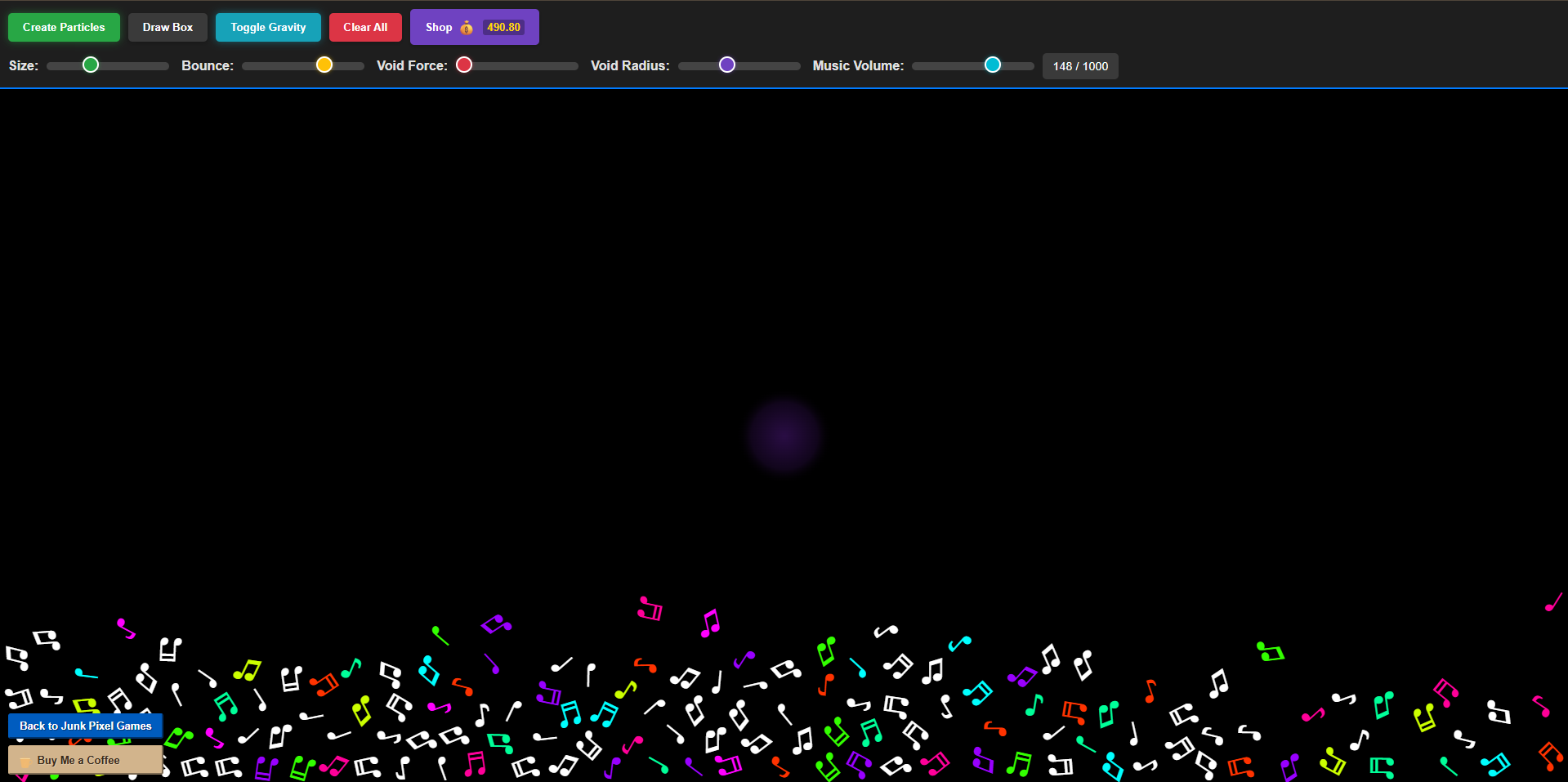Select the Draw Box button
Viewport: 1568px width, 782px height.
(168, 27)
